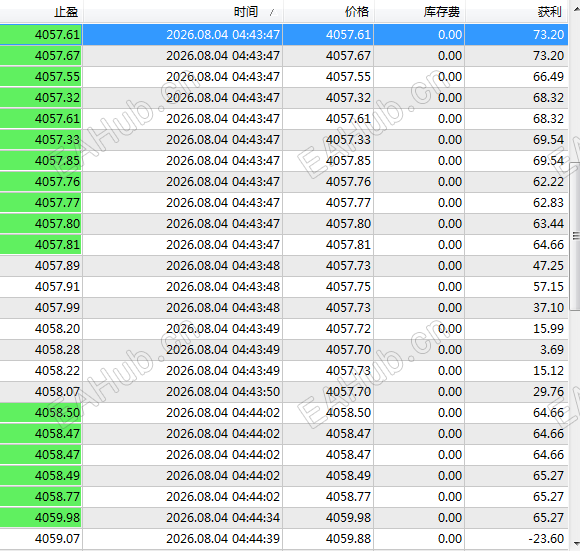Click the scrollbar track below the thumb

click(576, 423)
